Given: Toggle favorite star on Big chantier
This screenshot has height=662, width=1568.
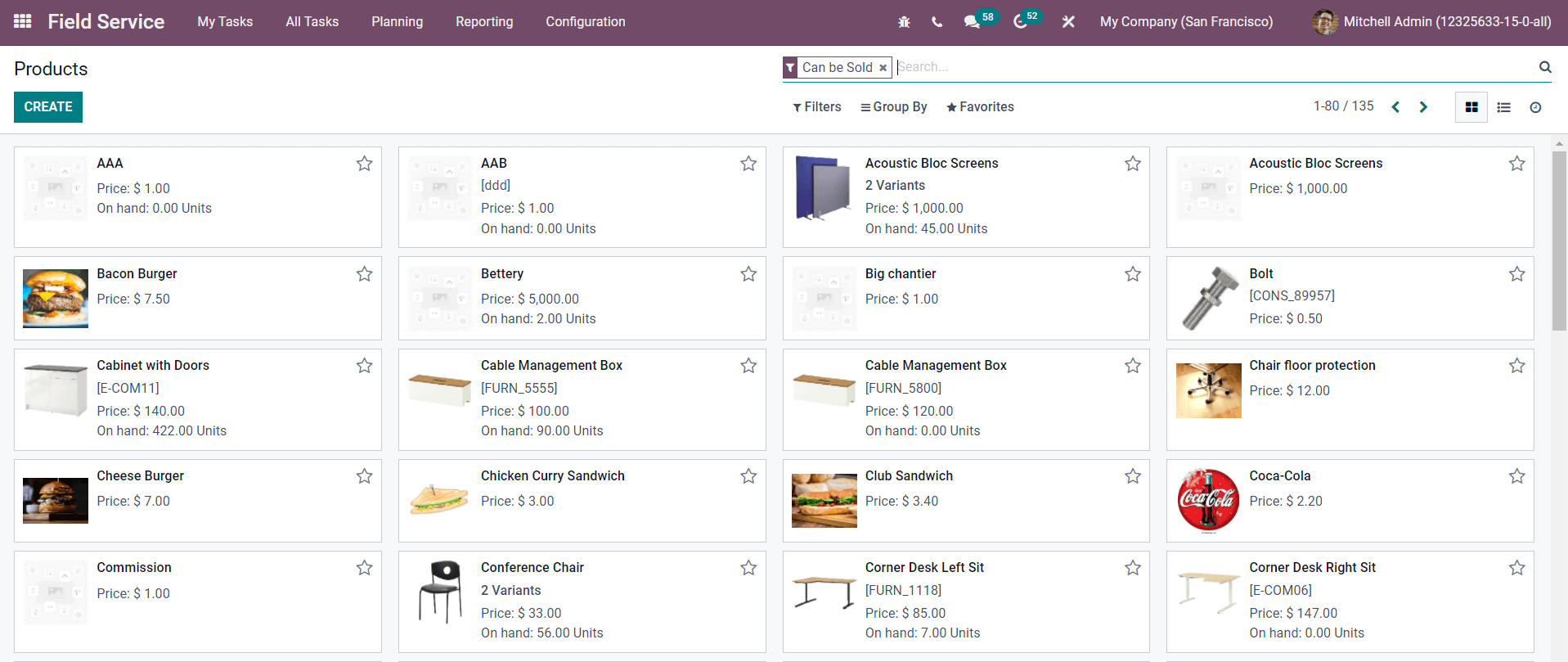Looking at the screenshot, I should click(x=1133, y=274).
